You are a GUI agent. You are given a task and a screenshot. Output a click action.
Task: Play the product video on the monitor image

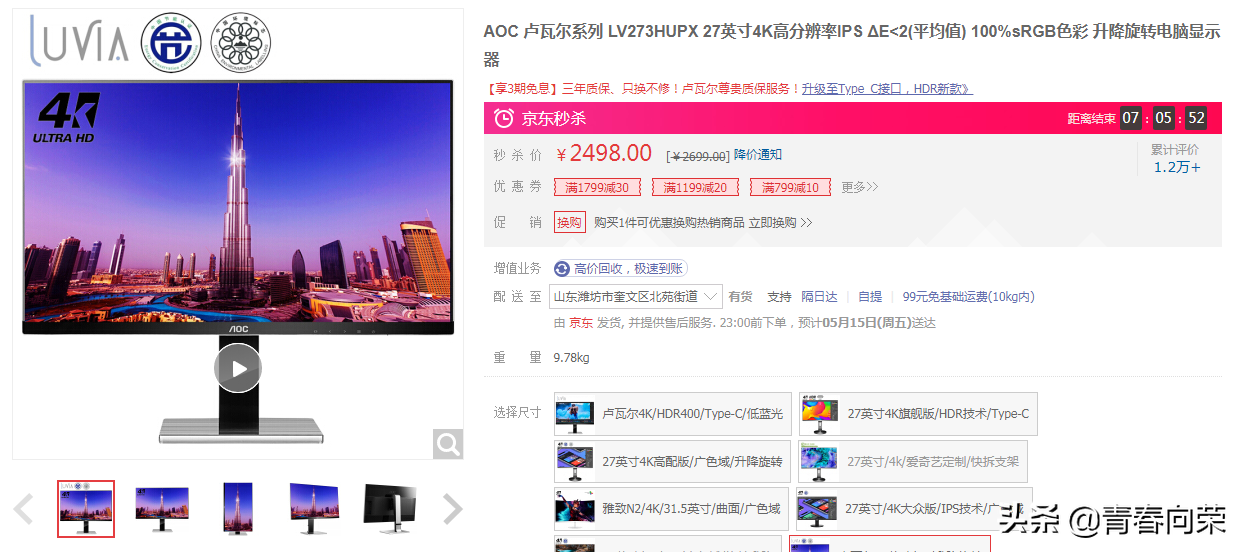coord(238,368)
